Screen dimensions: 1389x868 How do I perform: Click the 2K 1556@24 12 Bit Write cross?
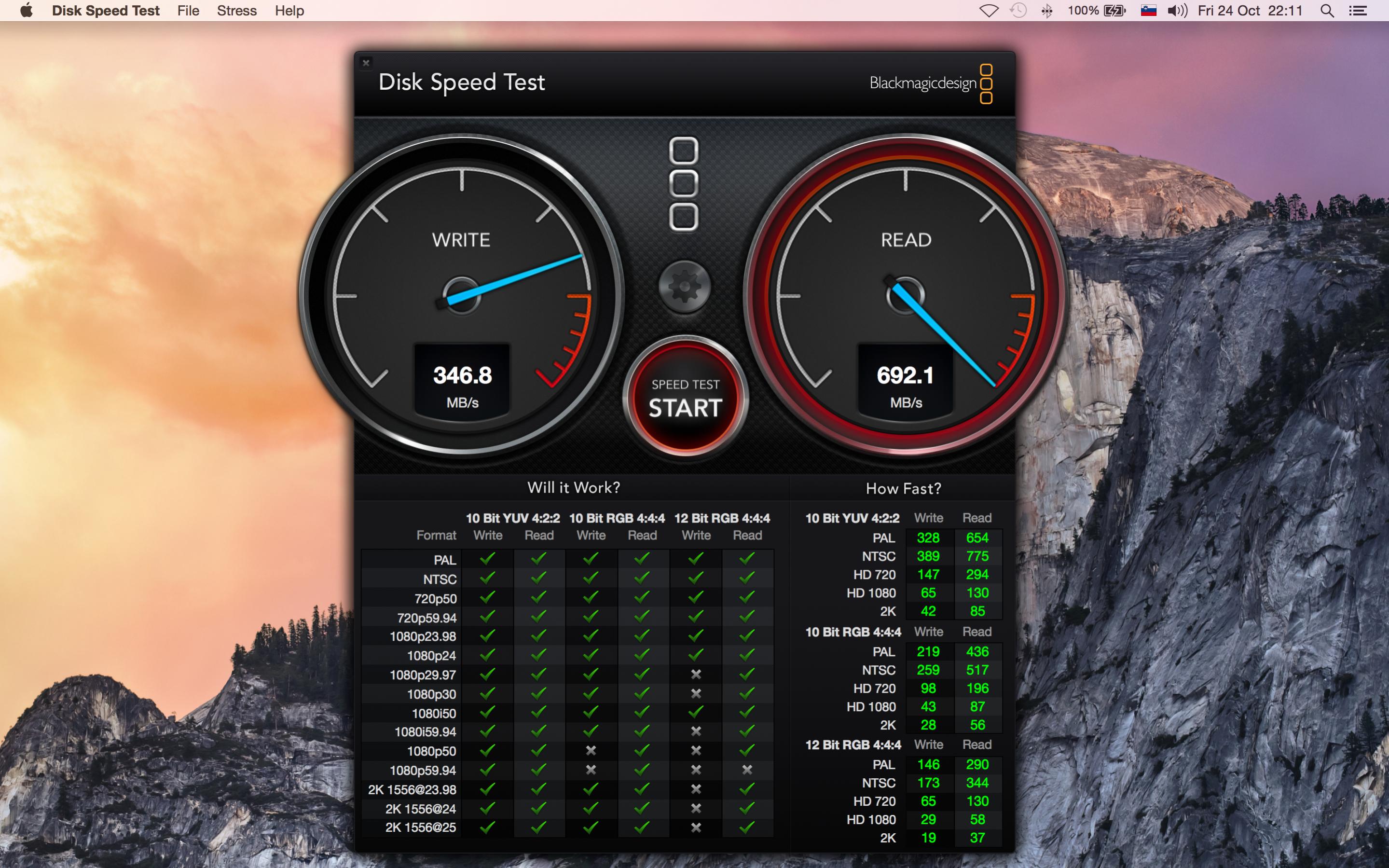(696, 808)
